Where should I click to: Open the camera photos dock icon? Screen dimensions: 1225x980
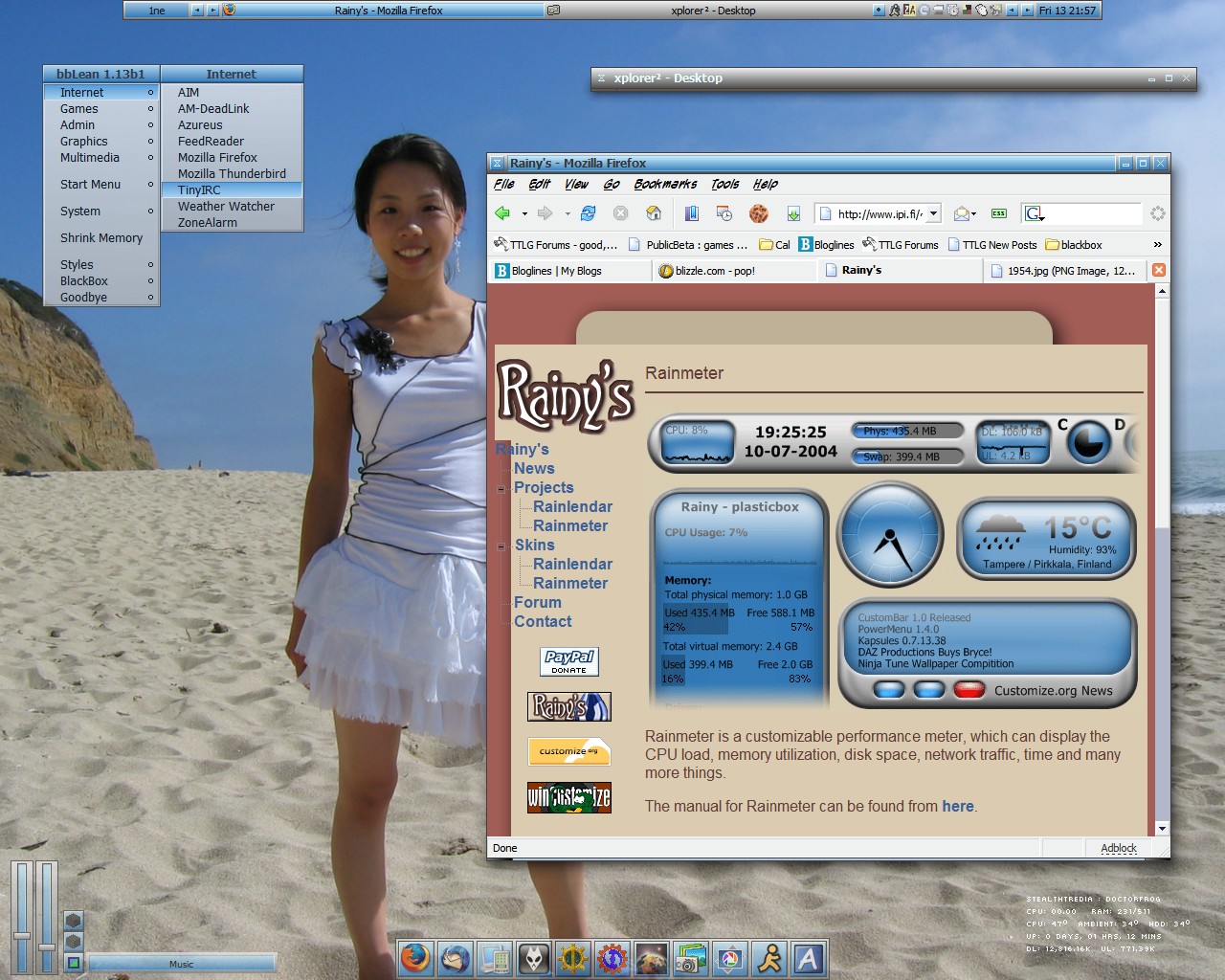click(691, 958)
